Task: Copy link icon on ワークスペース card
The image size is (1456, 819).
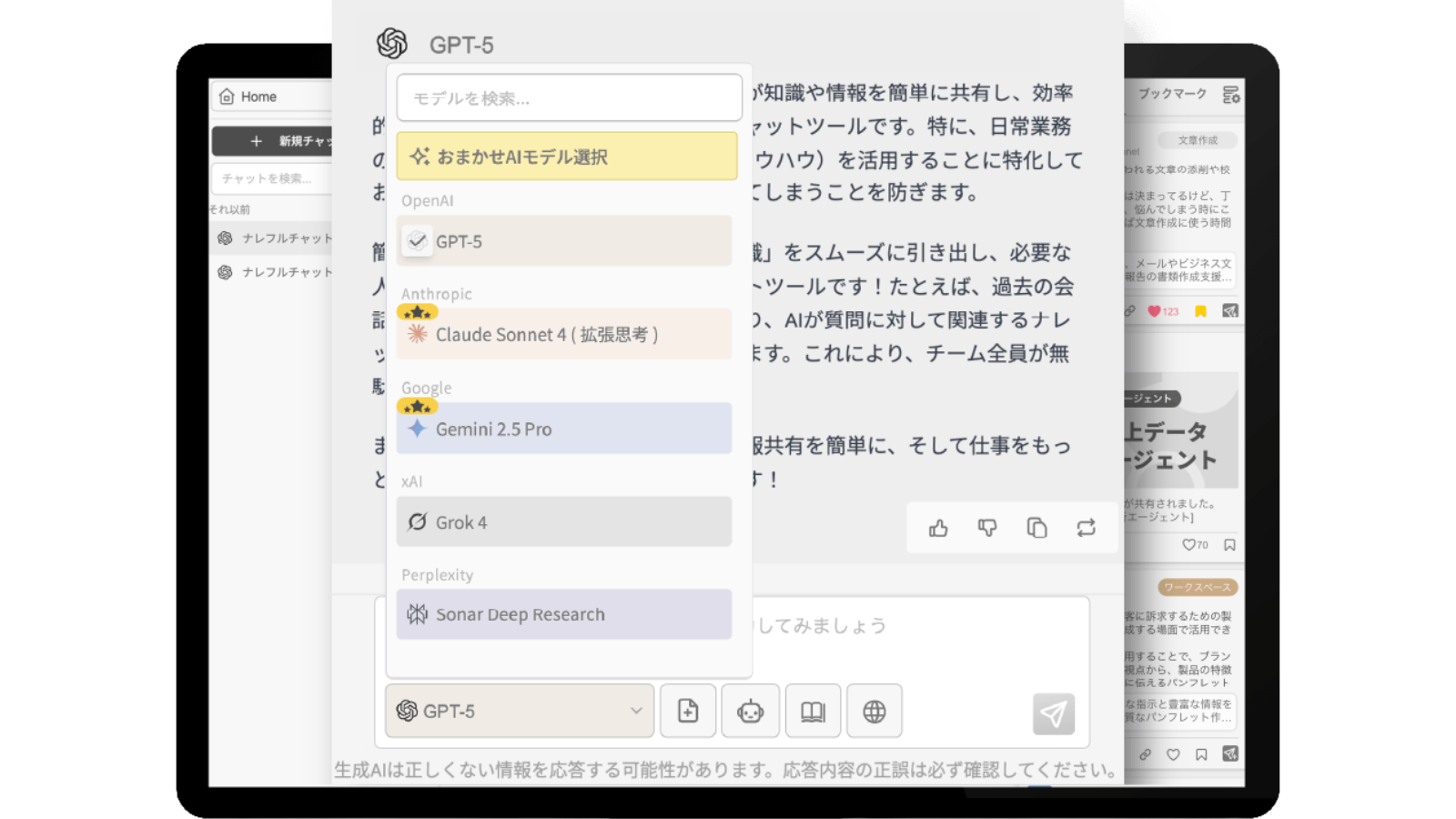Action: click(x=1146, y=754)
